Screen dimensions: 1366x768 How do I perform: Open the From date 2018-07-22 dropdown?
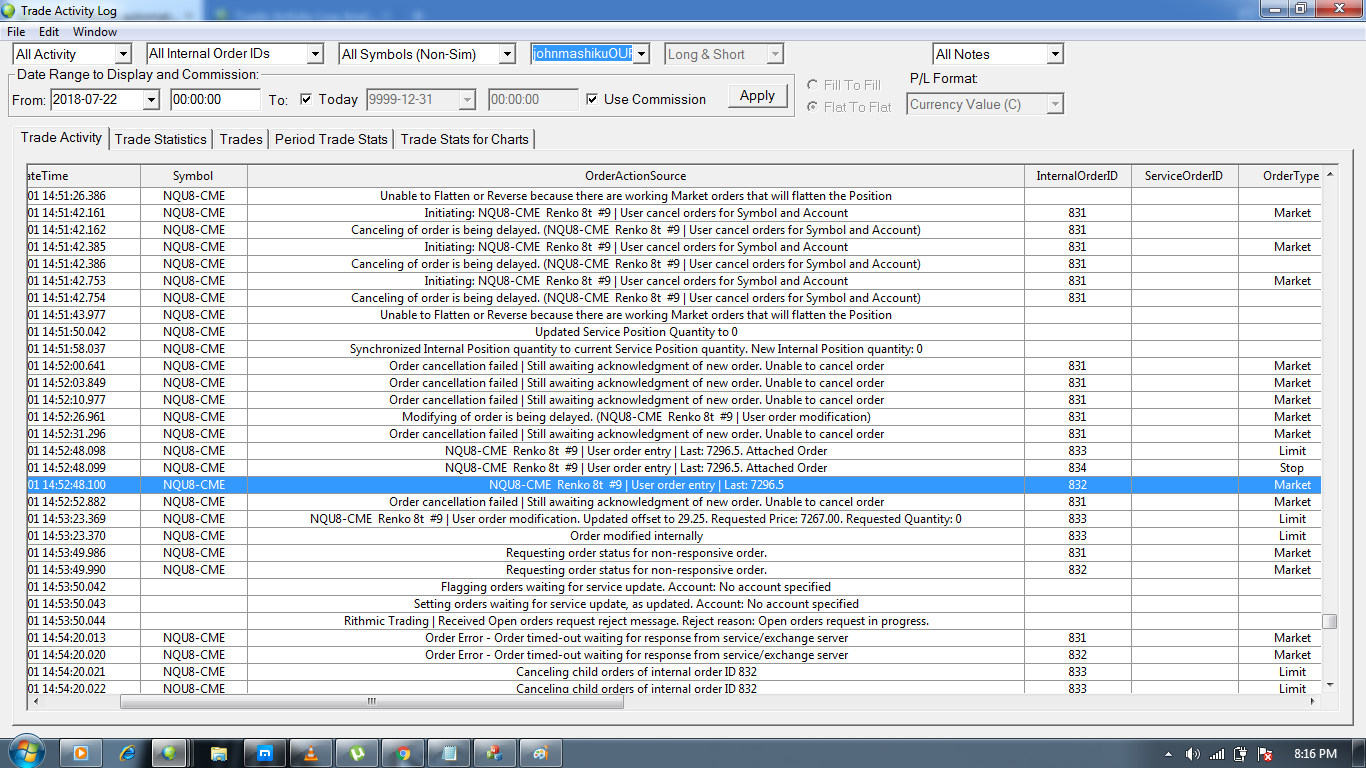click(151, 99)
